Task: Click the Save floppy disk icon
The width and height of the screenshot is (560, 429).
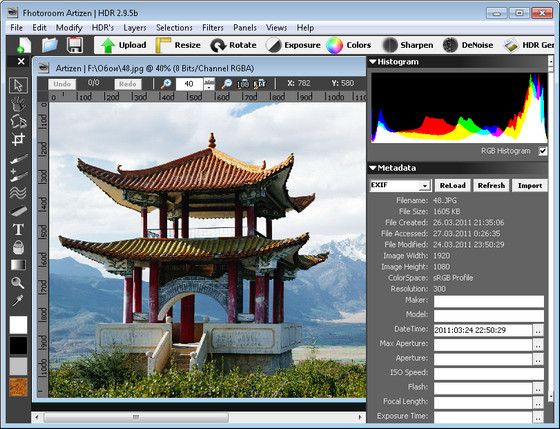Action: click(x=75, y=45)
